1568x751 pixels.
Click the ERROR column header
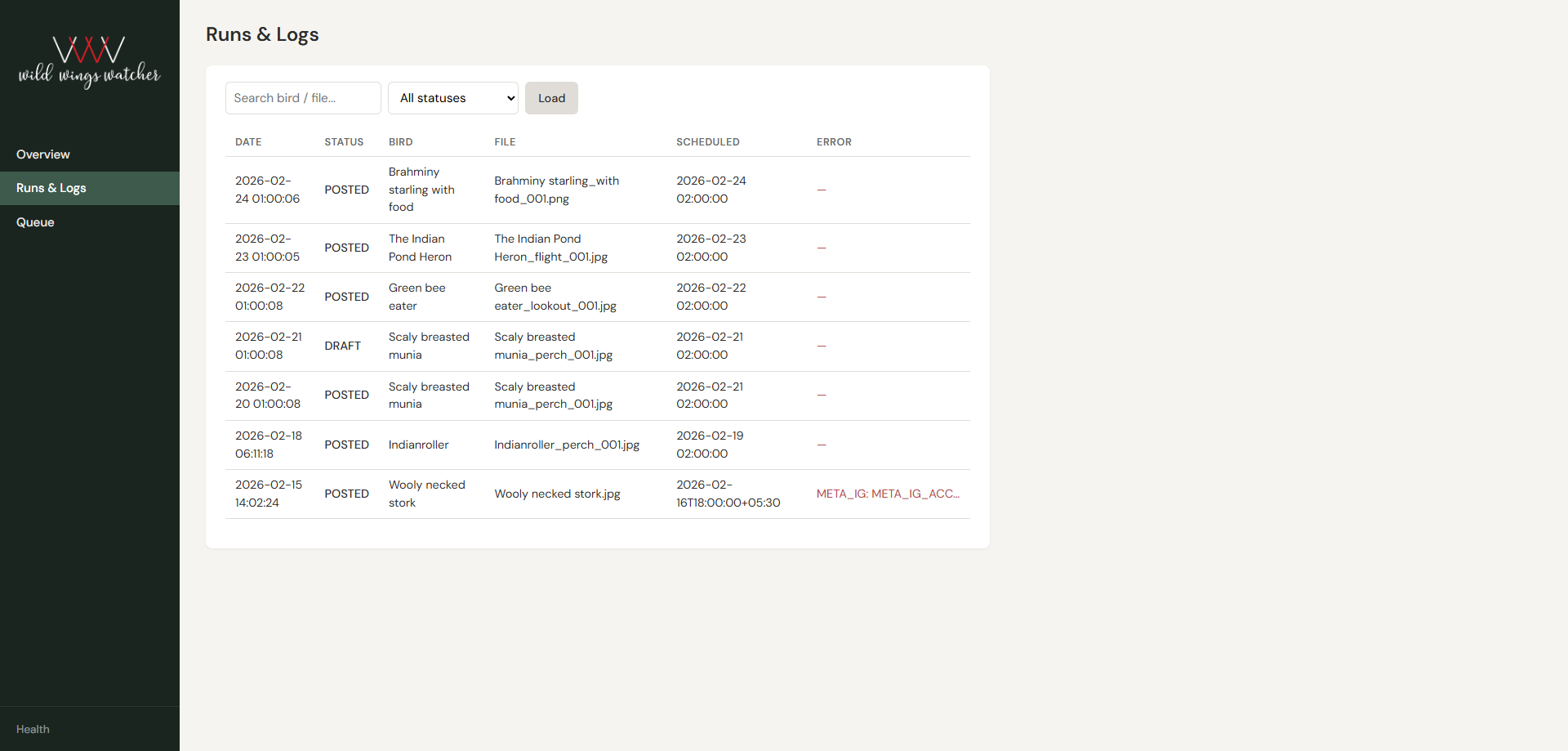(x=834, y=141)
